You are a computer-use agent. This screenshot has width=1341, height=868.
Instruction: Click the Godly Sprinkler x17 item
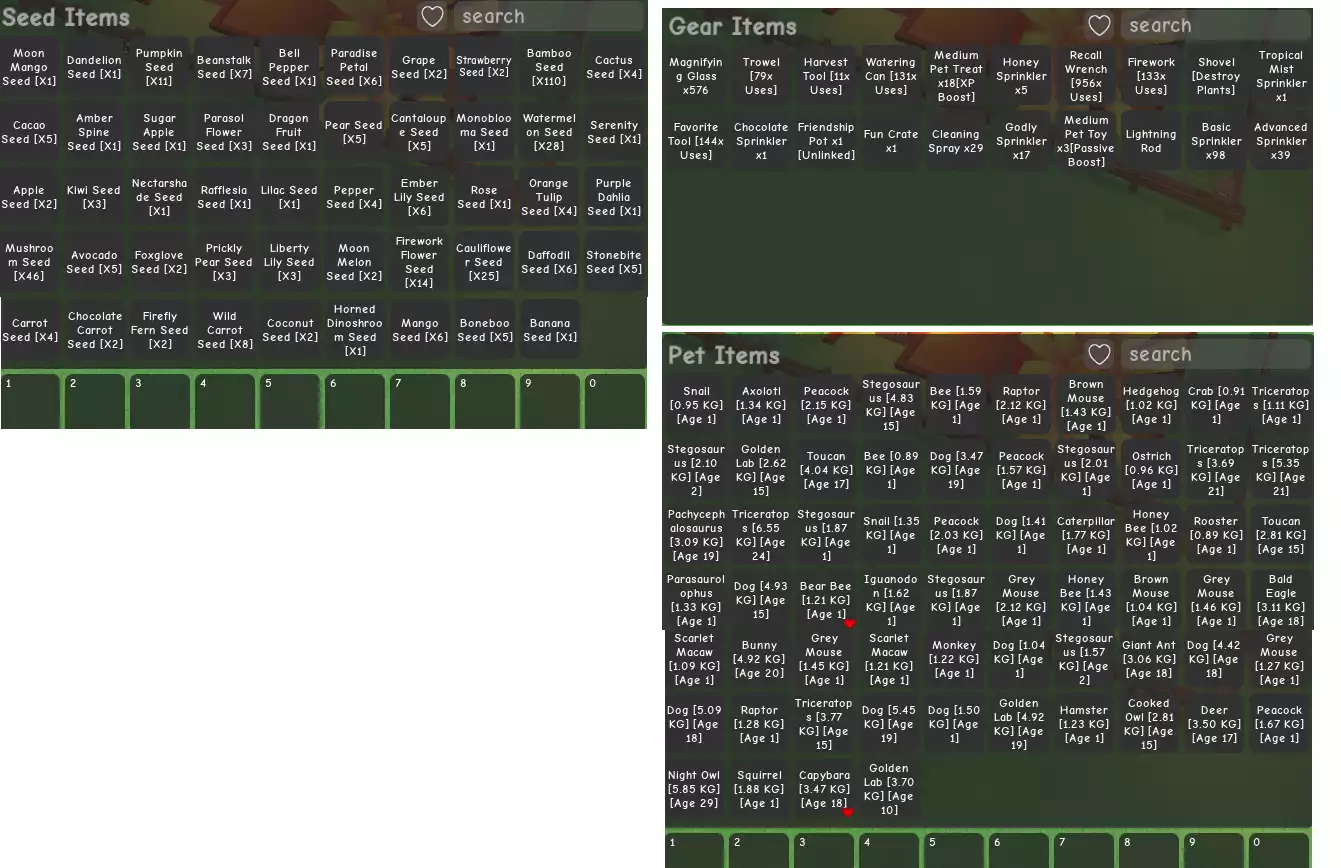pos(1021,141)
